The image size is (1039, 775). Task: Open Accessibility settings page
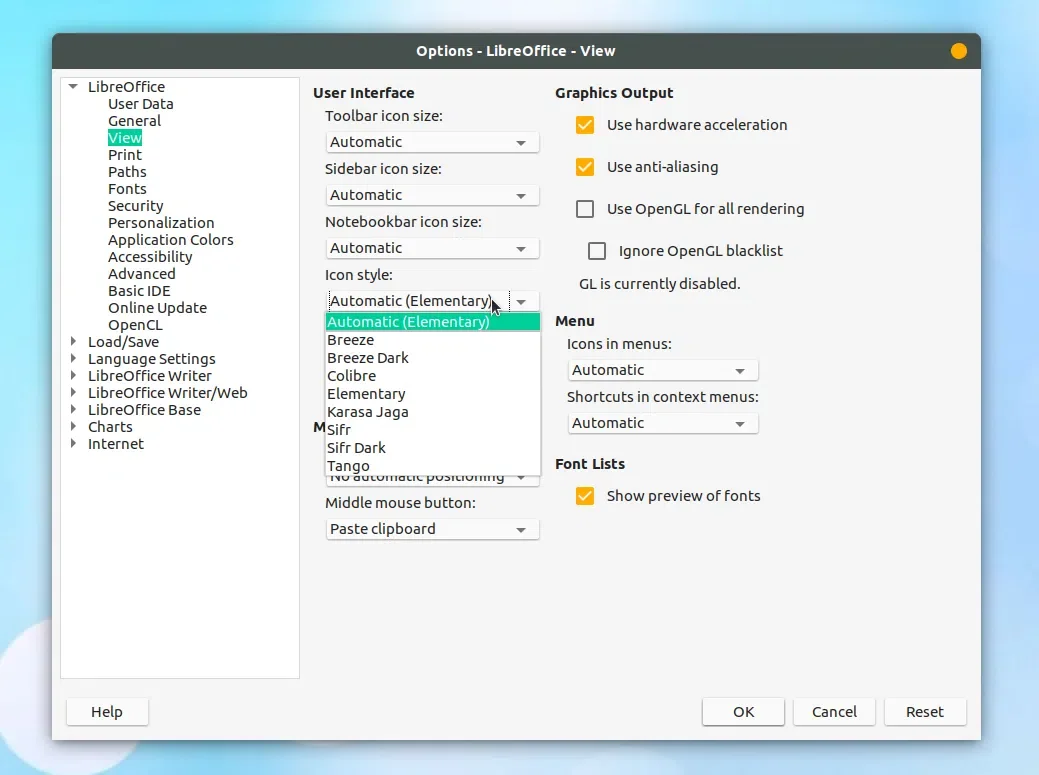(150, 257)
